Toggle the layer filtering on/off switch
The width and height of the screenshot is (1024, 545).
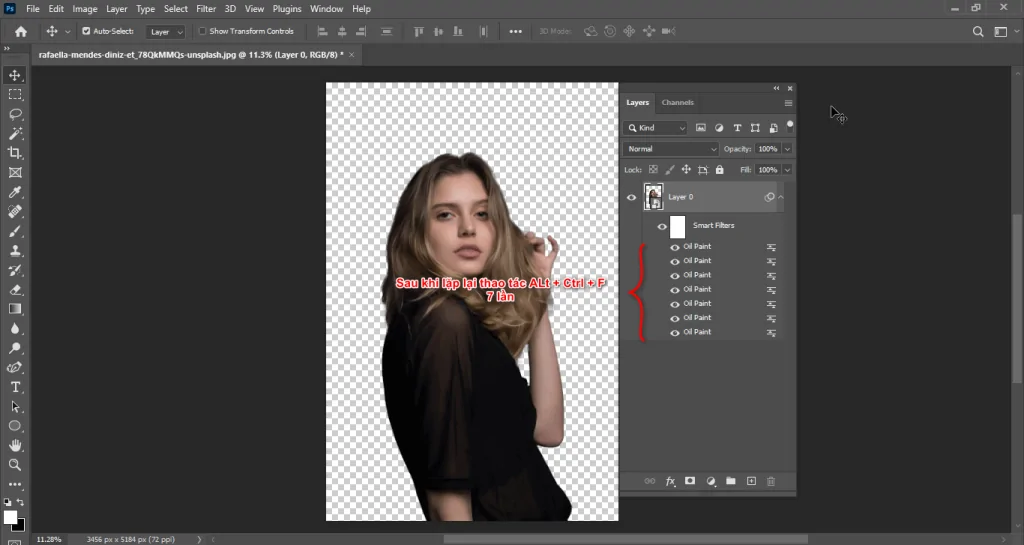pos(790,126)
